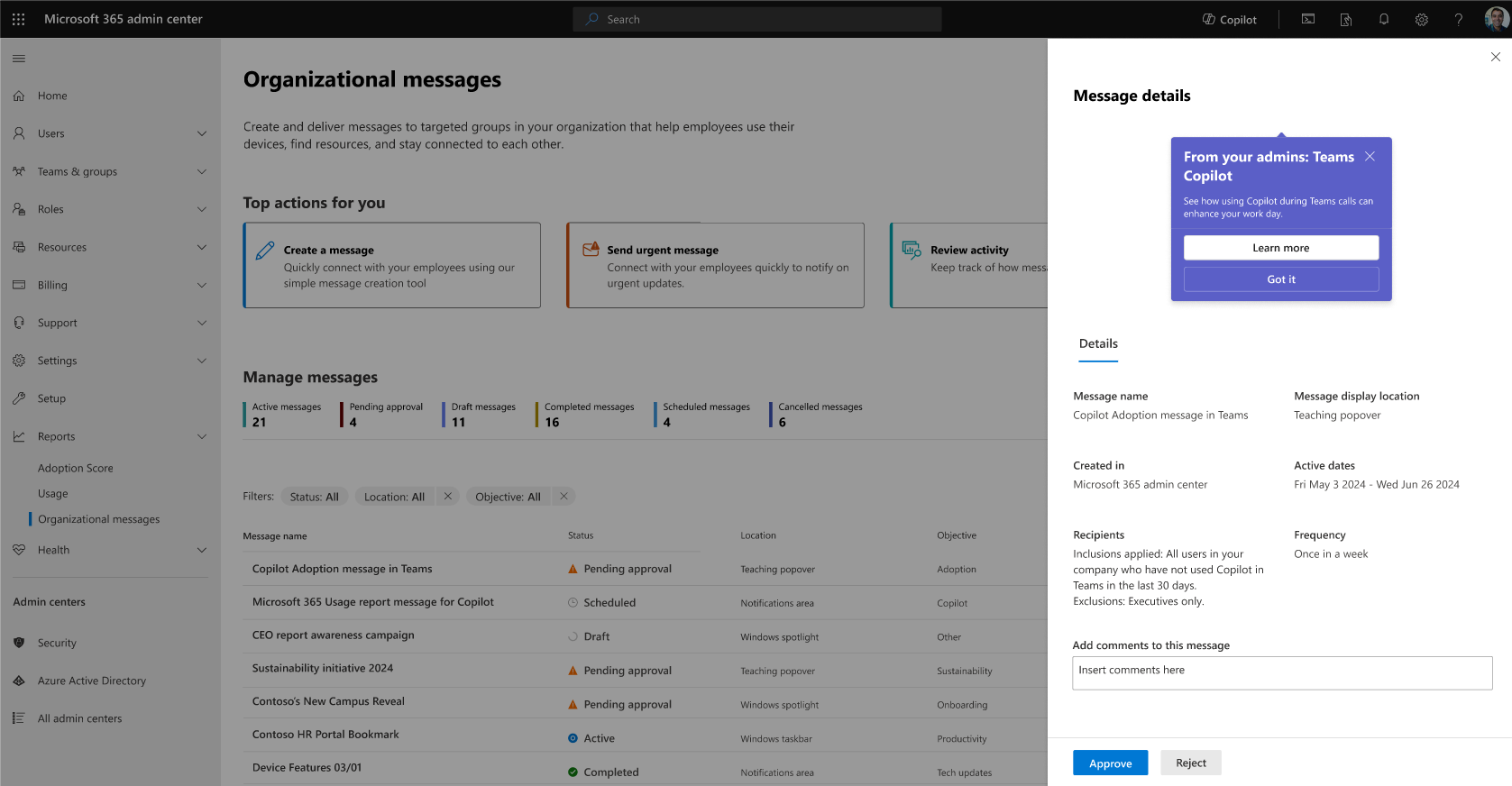
Task: Click the Reports chart icon
Action: click(x=19, y=436)
